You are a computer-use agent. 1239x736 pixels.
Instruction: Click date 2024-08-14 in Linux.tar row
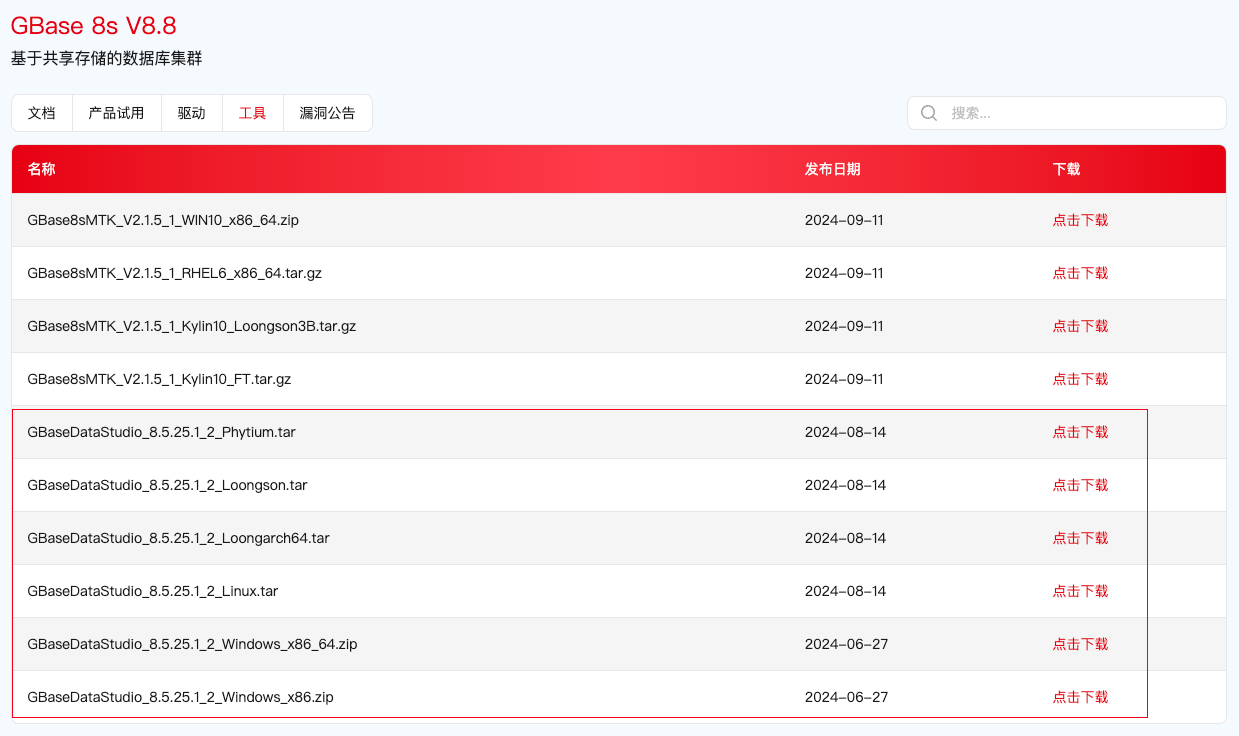point(845,591)
